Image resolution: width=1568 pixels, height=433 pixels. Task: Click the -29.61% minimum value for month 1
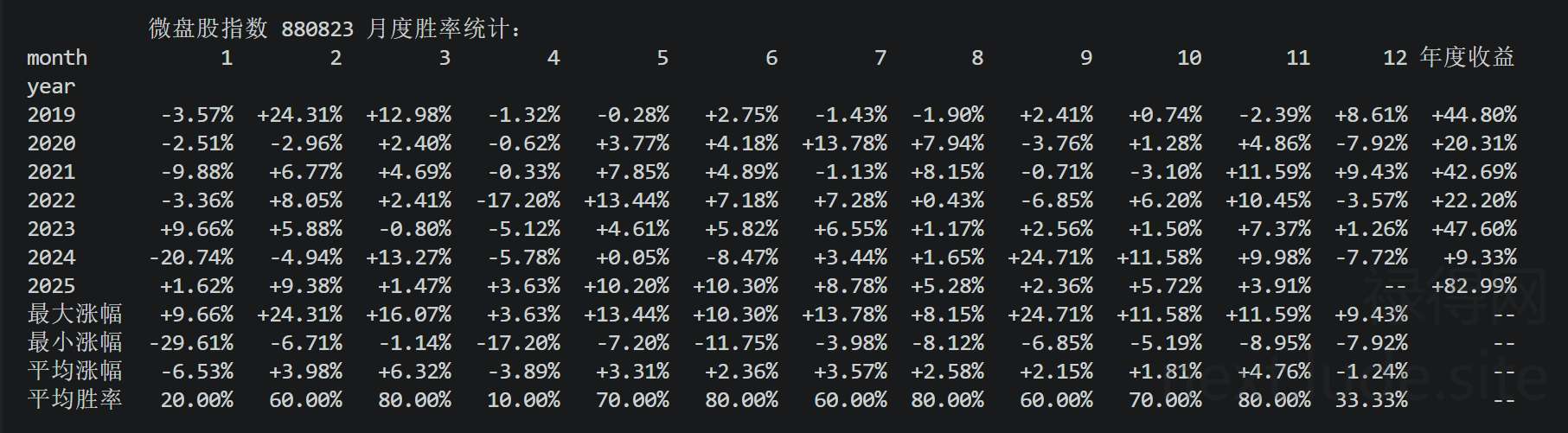tap(191, 343)
